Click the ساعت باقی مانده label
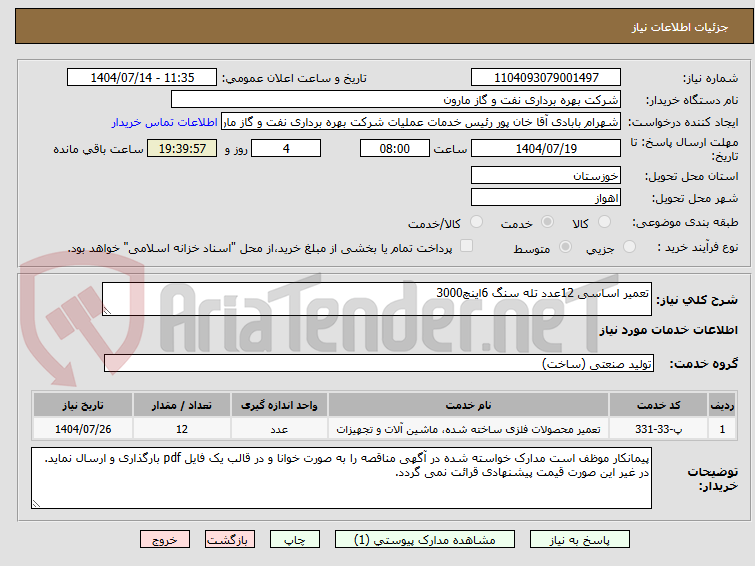Screen dimensions: 755x566 [x=98, y=149]
